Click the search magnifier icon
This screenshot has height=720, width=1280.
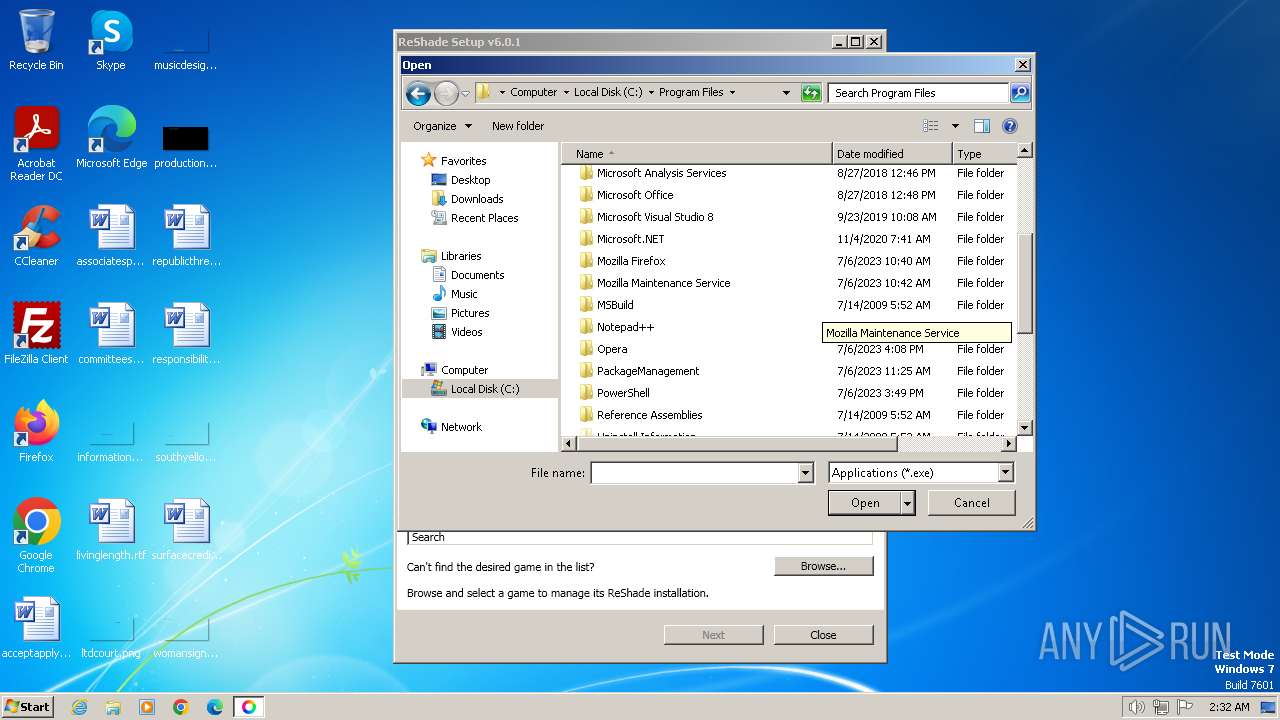click(1019, 93)
